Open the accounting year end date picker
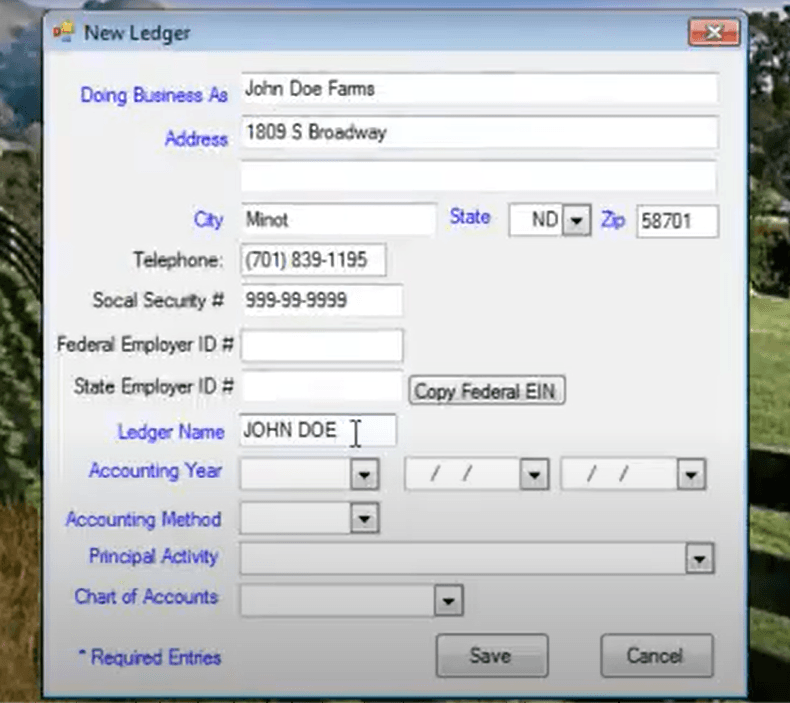 tap(691, 474)
